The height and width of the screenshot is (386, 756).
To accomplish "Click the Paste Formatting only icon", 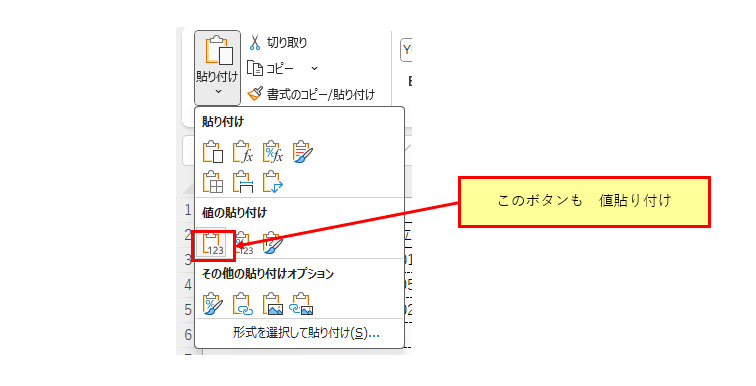I will pos(213,305).
